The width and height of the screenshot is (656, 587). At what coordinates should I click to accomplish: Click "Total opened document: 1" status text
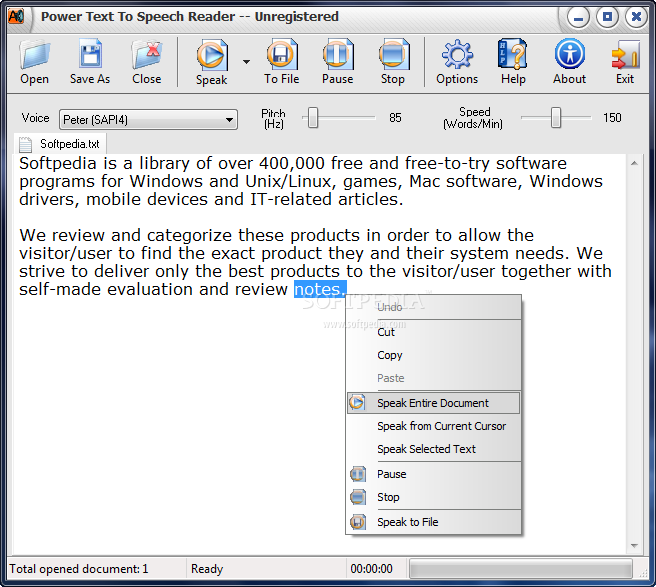point(79,569)
